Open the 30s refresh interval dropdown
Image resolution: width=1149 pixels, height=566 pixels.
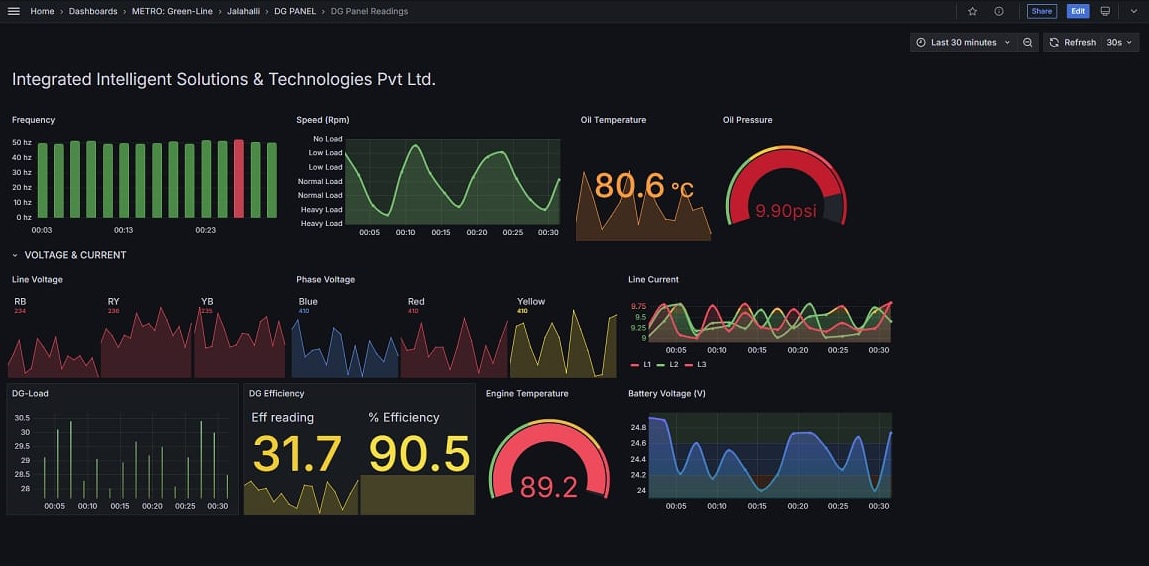1119,43
